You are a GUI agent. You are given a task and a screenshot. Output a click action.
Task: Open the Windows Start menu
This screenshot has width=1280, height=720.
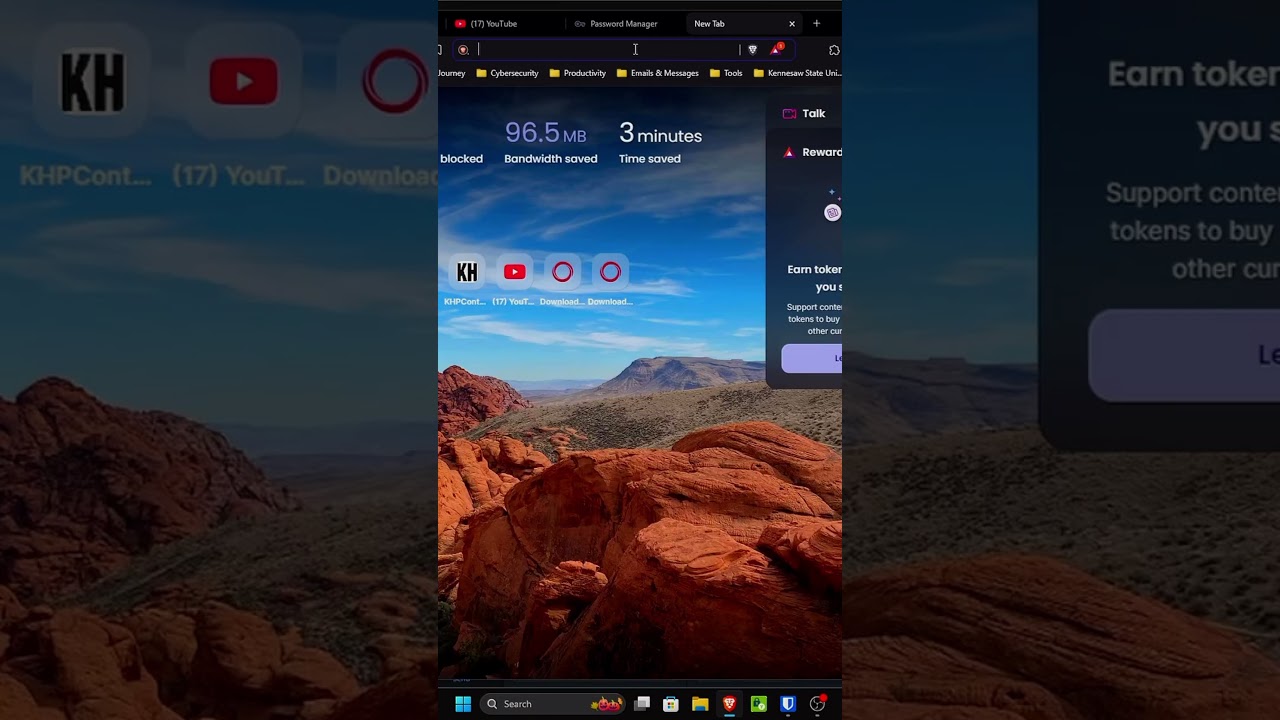click(463, 704)
